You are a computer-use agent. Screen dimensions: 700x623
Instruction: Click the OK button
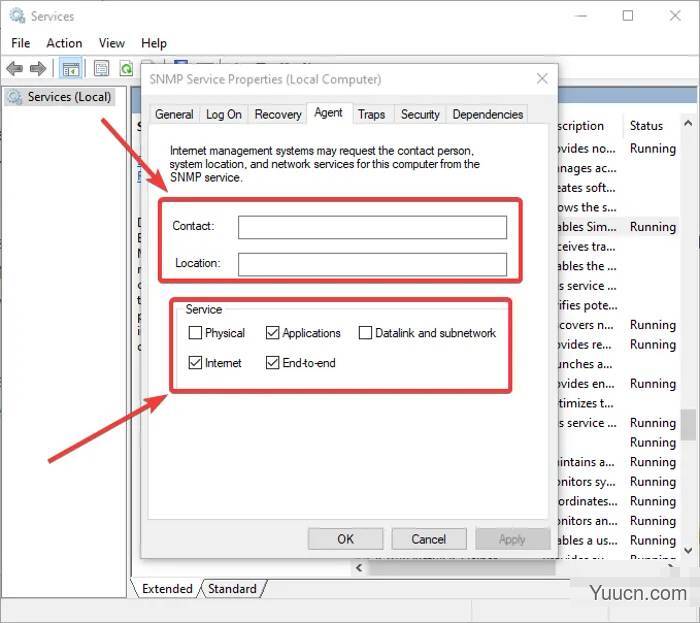pyautogui.click(x=346, y=539)
